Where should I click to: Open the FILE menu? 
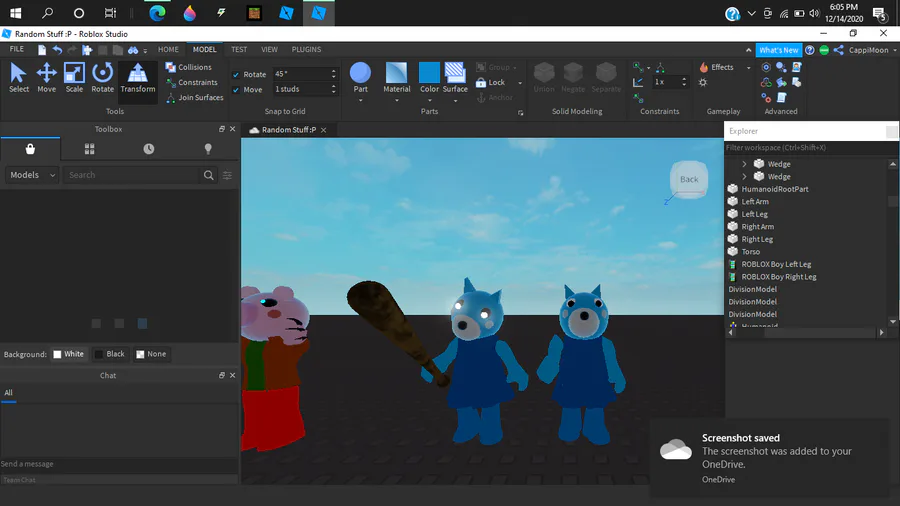[x=17, y=49]
